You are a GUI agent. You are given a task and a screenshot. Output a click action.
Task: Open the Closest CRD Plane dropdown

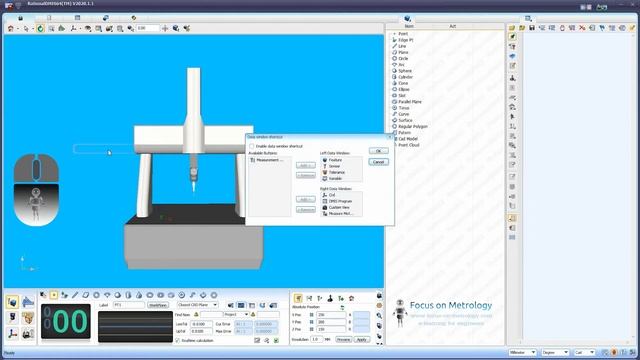pyautogui.click(x=198, y=305)
